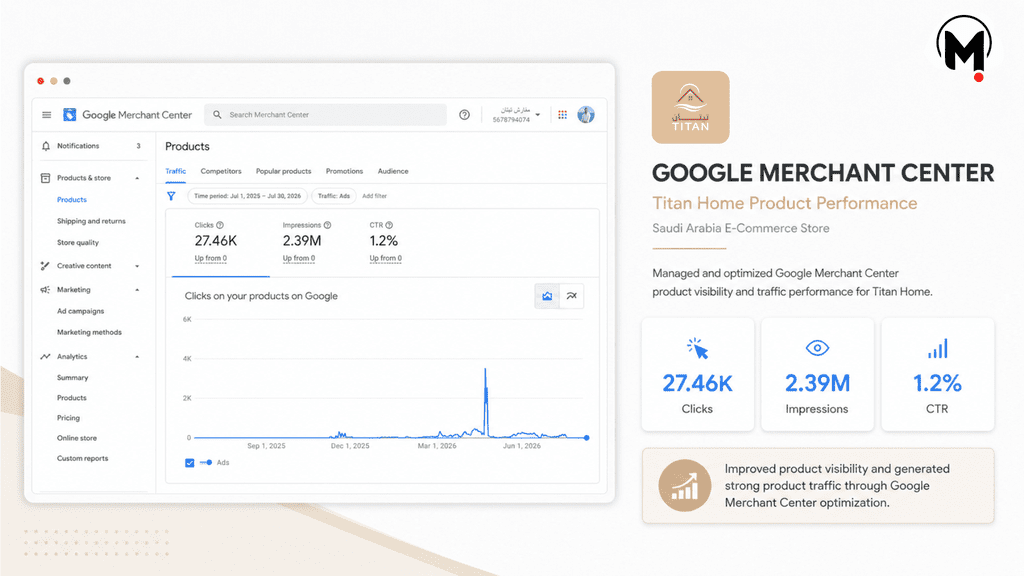Image resolution: width=1024 pixels, height=576 pixels.
Task: Collapse the Marketing section
Action: [x=137, y=290]
